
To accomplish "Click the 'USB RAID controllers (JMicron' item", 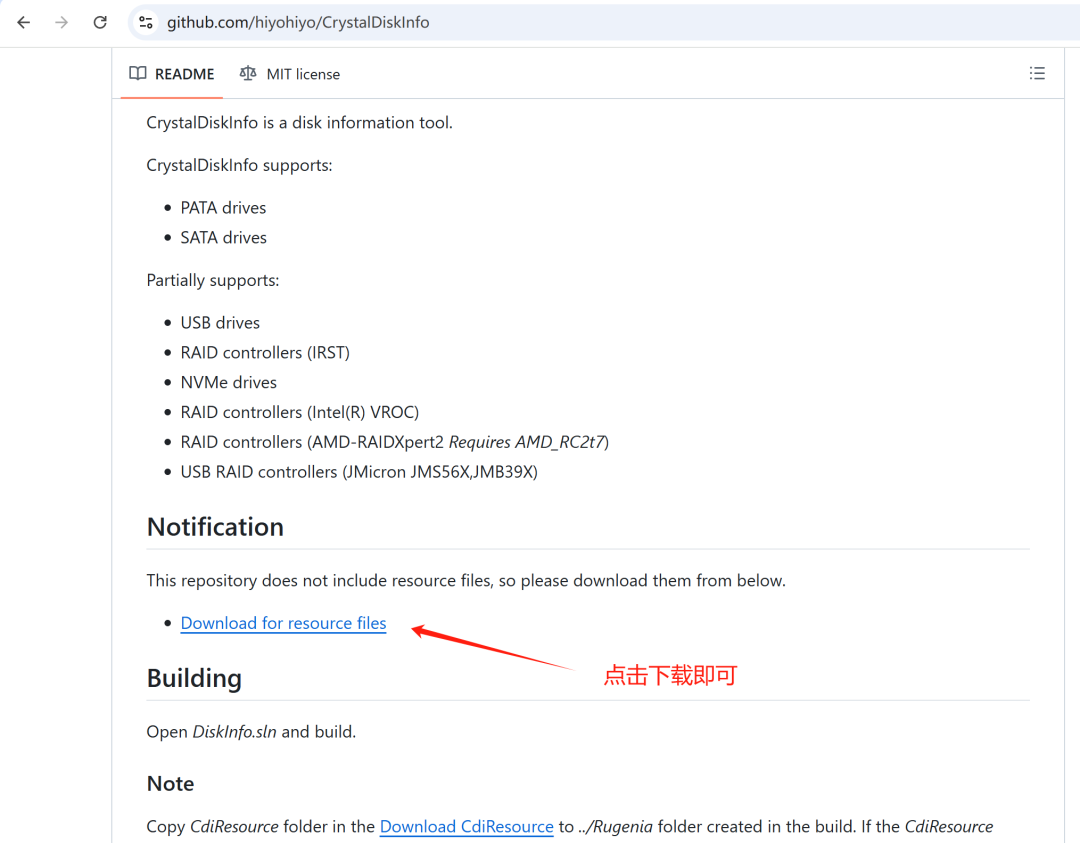I will tap(359, 472).
